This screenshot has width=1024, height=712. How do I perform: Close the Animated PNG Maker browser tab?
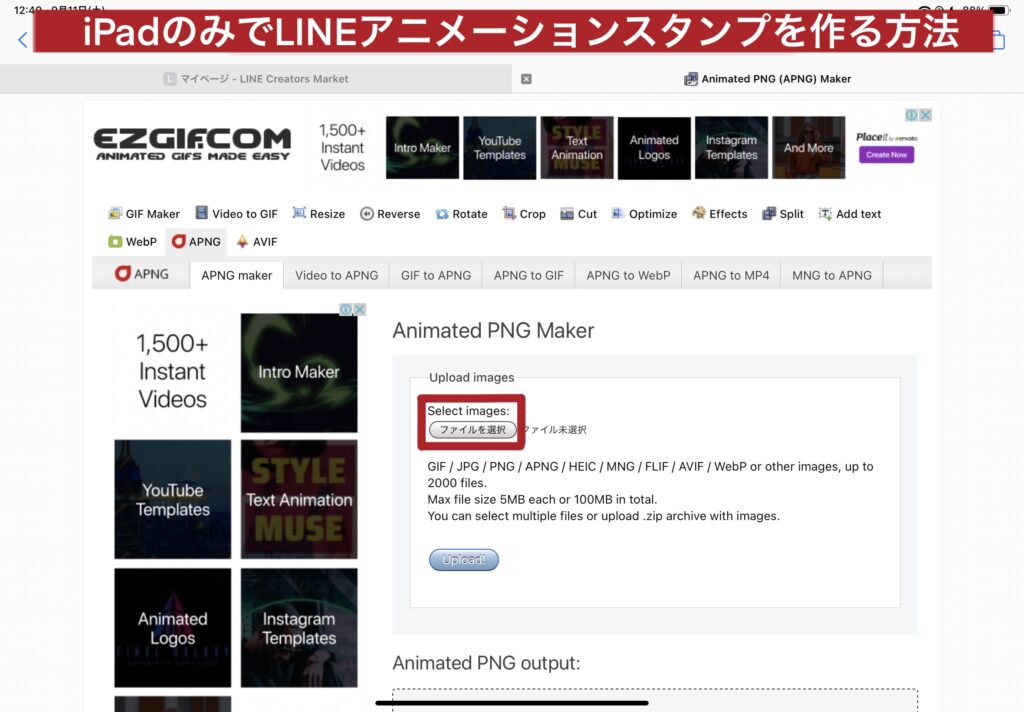526,79
